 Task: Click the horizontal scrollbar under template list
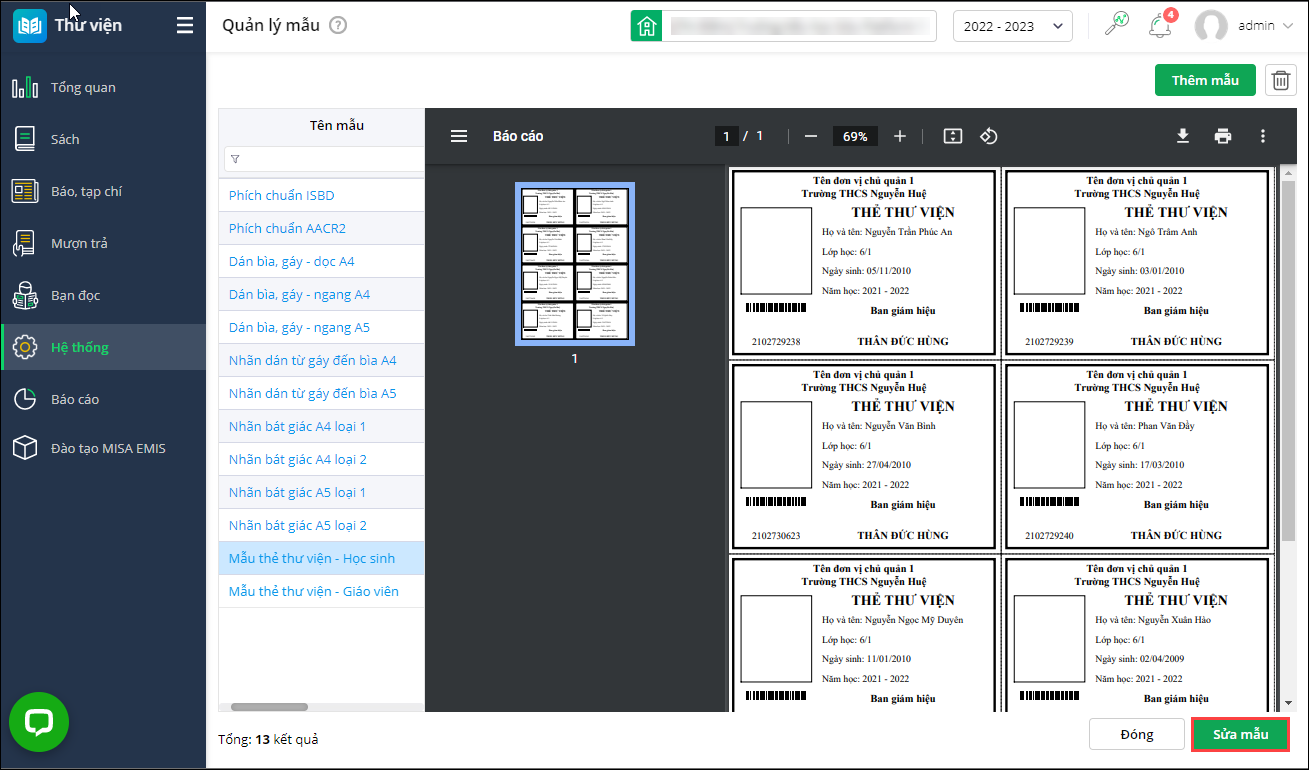pyautogui.click(x=270, y=707)
